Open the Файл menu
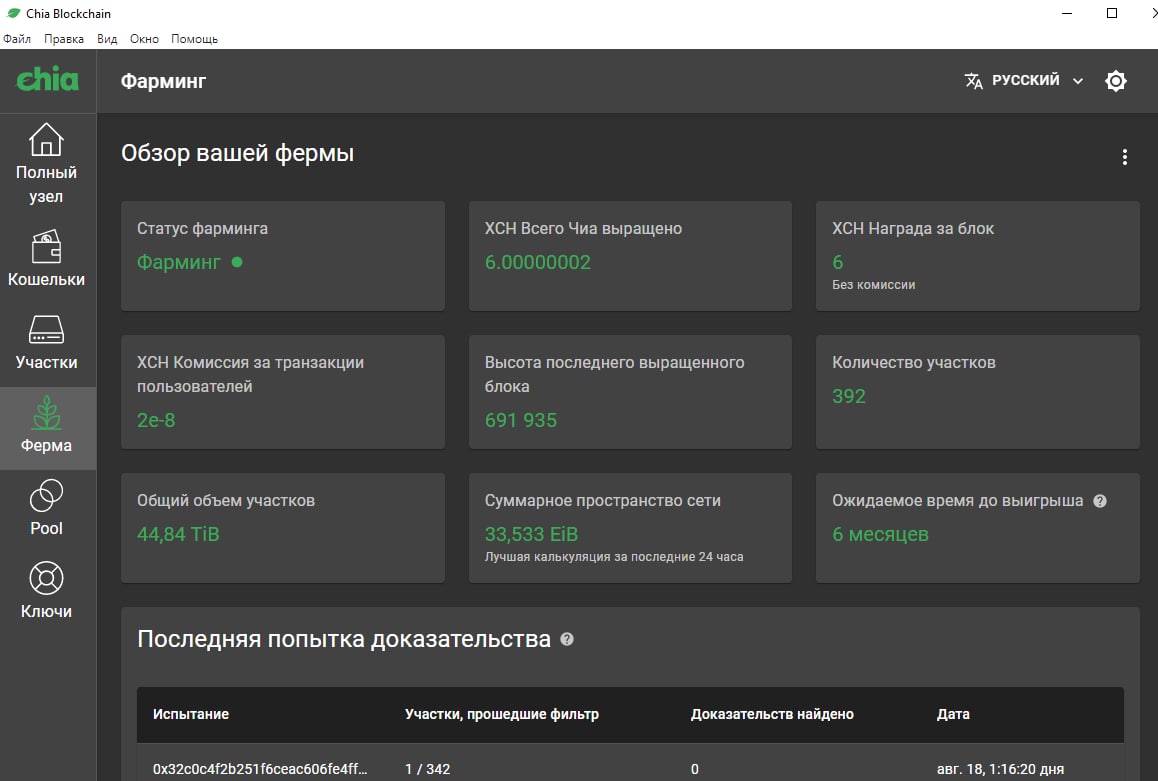This screenshot has height=781, width=1158. click(17, 39)
